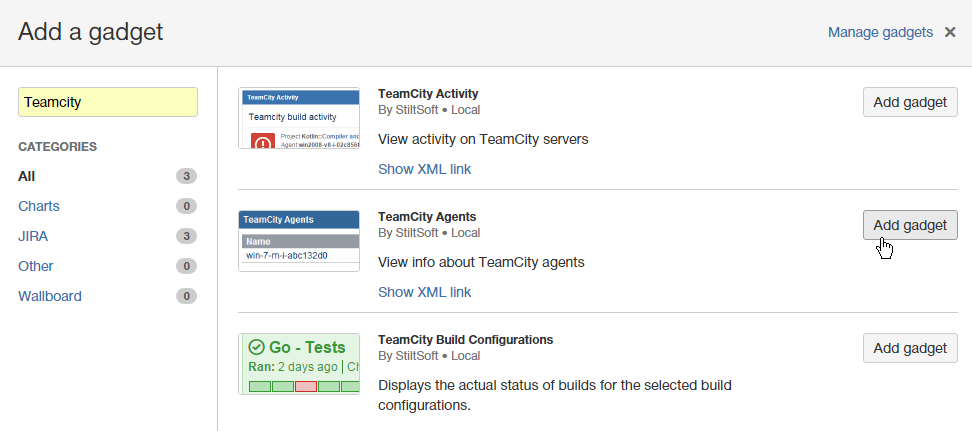
Task: Select the Other category
Action: 36,266
